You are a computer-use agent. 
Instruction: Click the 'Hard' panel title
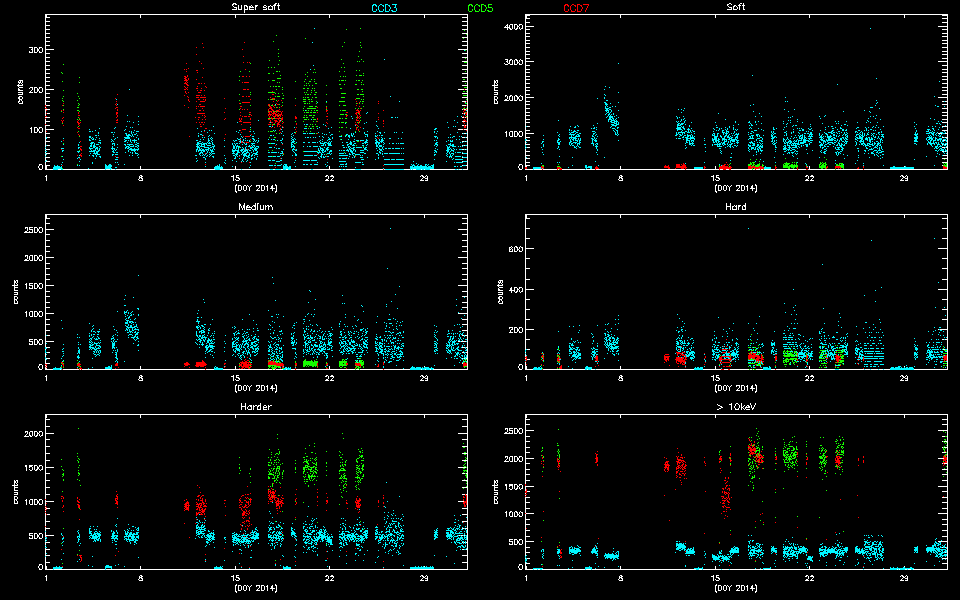point(735,207)
